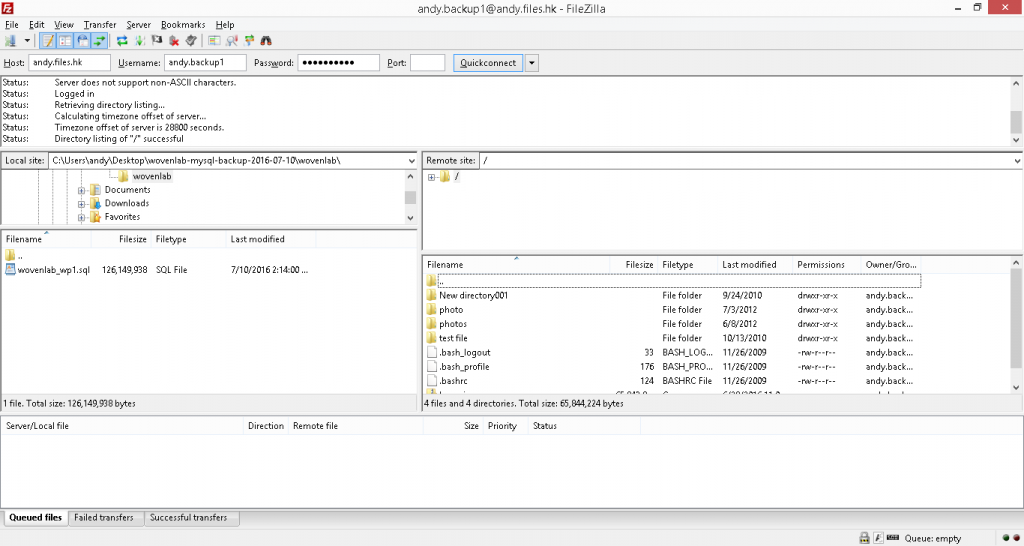Select the 'test file' folder row

[673, 338]
